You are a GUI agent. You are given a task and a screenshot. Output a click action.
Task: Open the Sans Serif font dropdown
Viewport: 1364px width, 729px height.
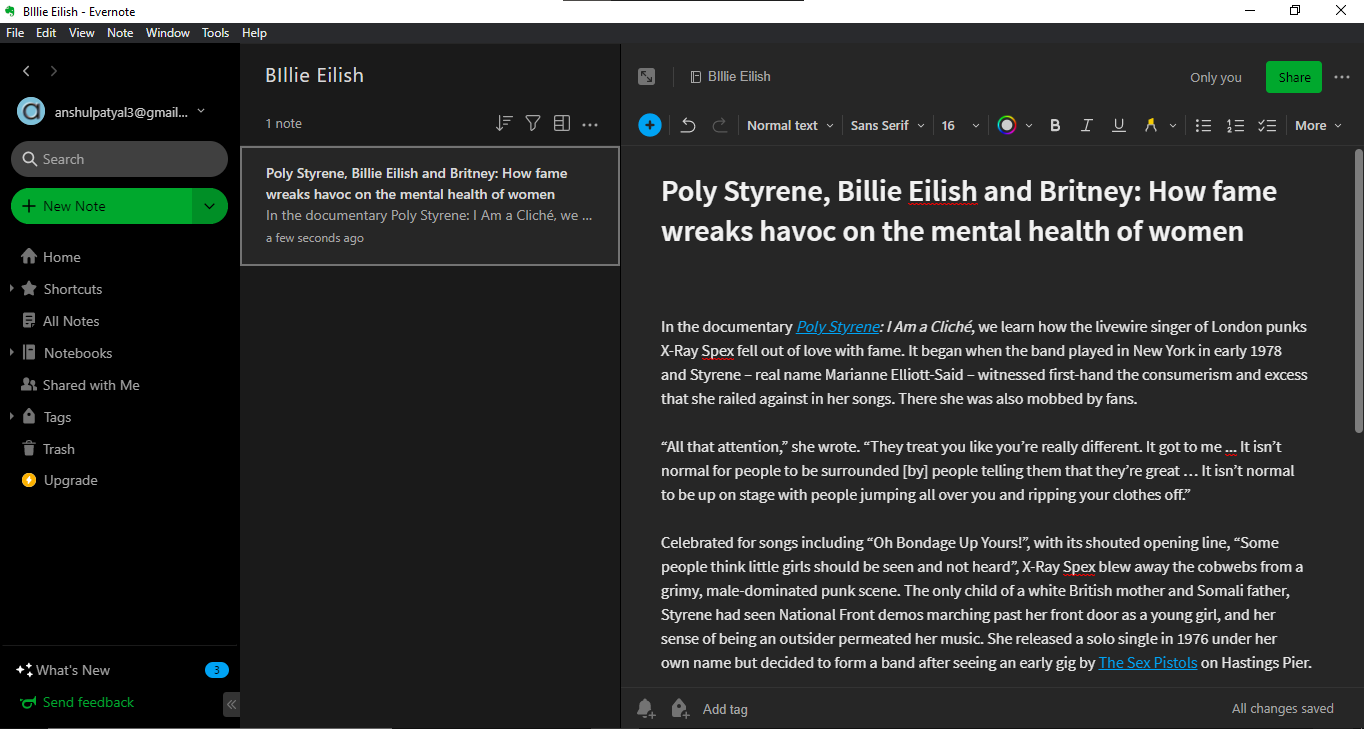[888, 125]
